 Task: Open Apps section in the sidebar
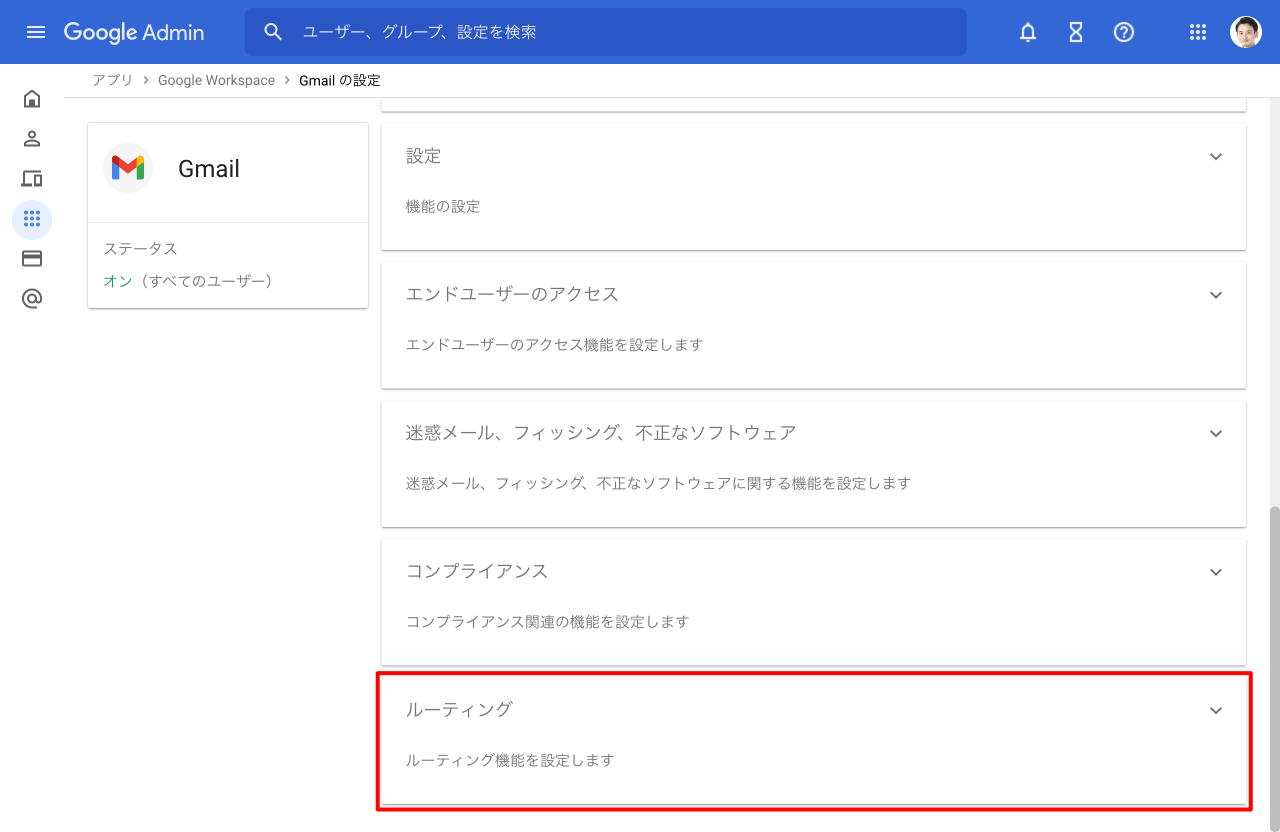[32, 219]
